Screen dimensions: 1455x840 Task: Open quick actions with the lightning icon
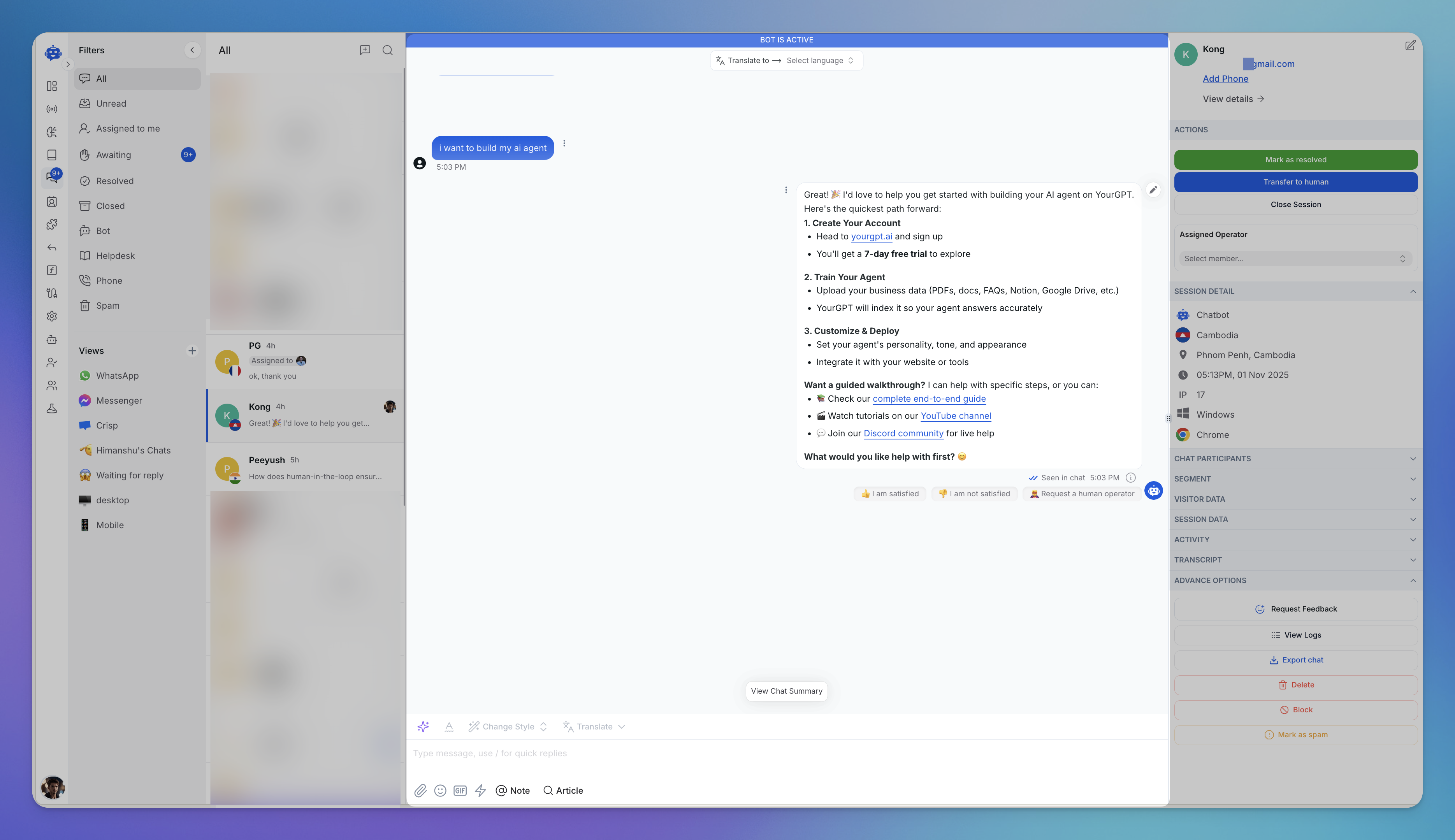tap(481, 791)
